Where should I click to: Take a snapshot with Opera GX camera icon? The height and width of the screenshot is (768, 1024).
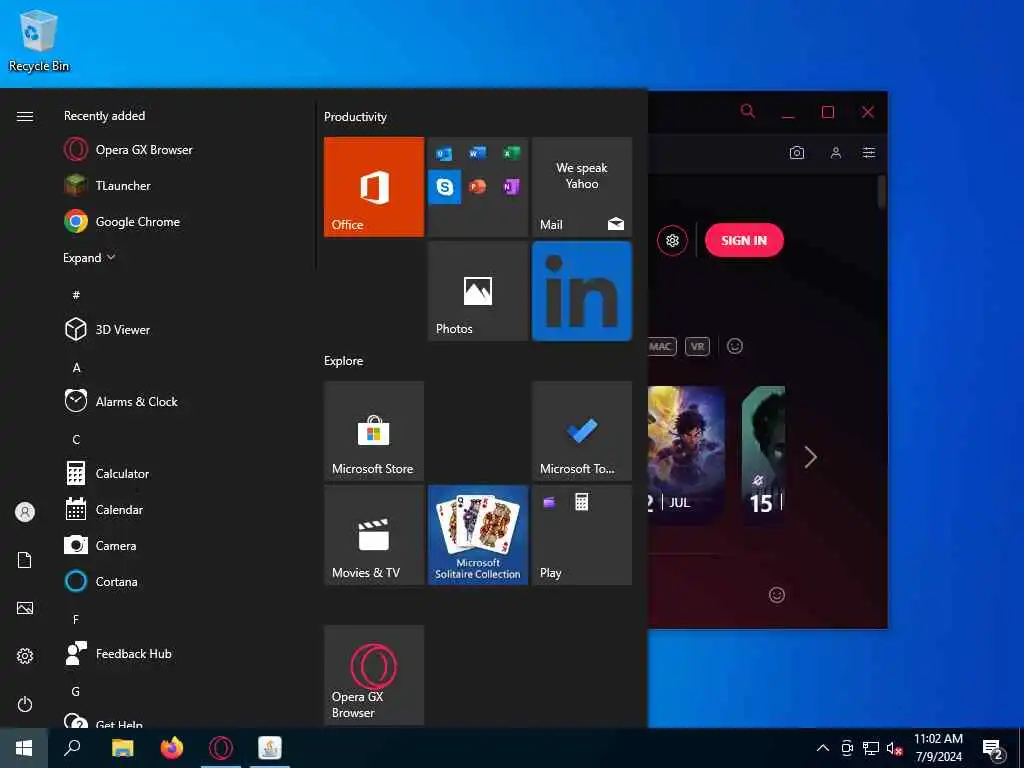797,153
